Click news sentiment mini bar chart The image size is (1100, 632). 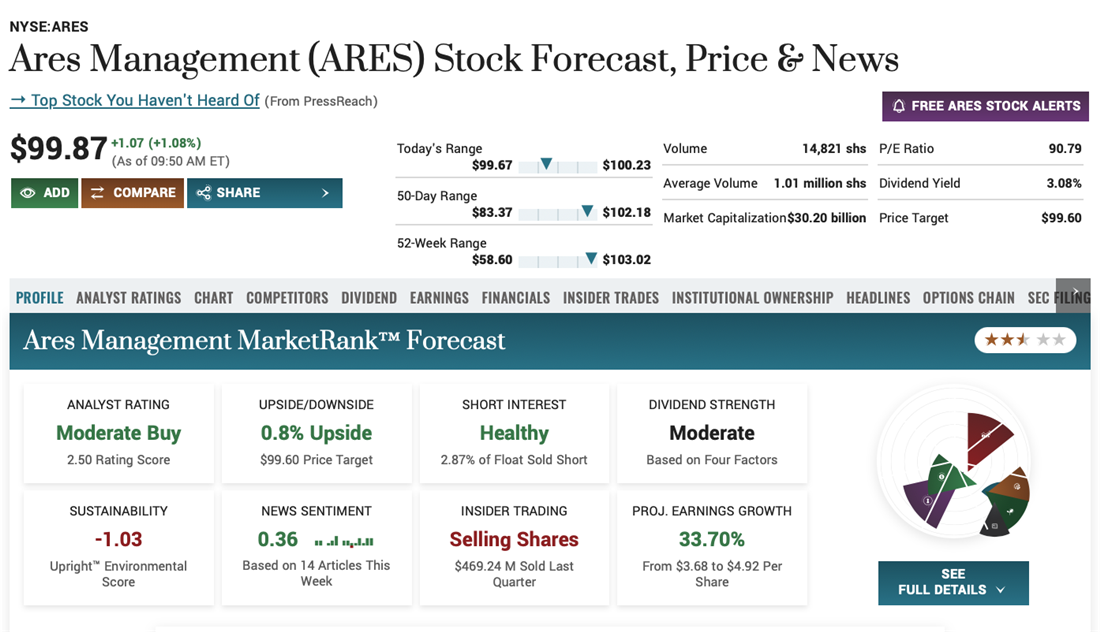pyautogui.click(x=344, y=541)
